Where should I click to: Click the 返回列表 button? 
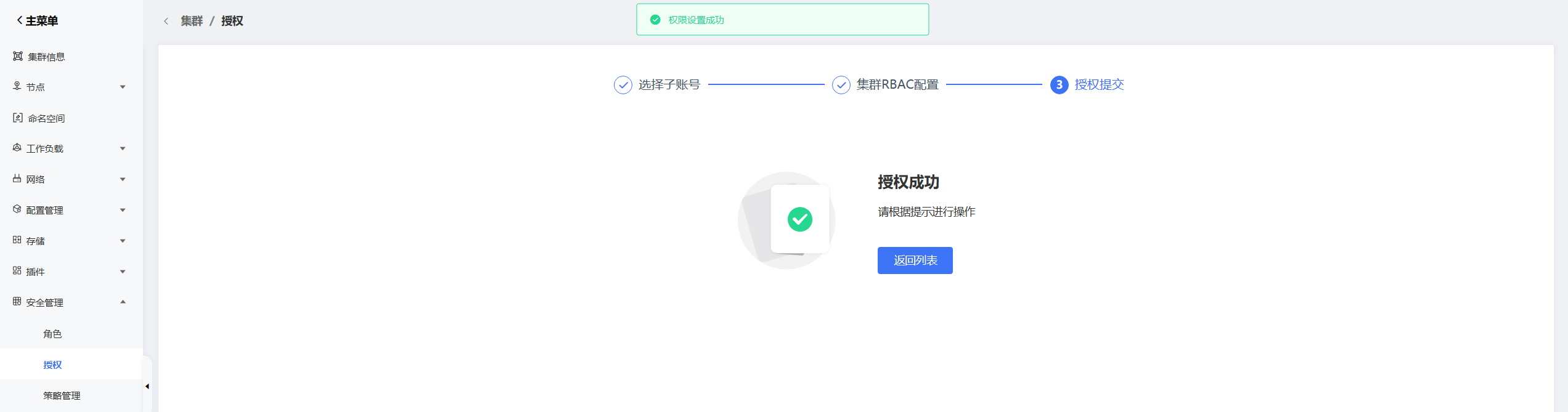pyautogui.click(x=915, y=261)
